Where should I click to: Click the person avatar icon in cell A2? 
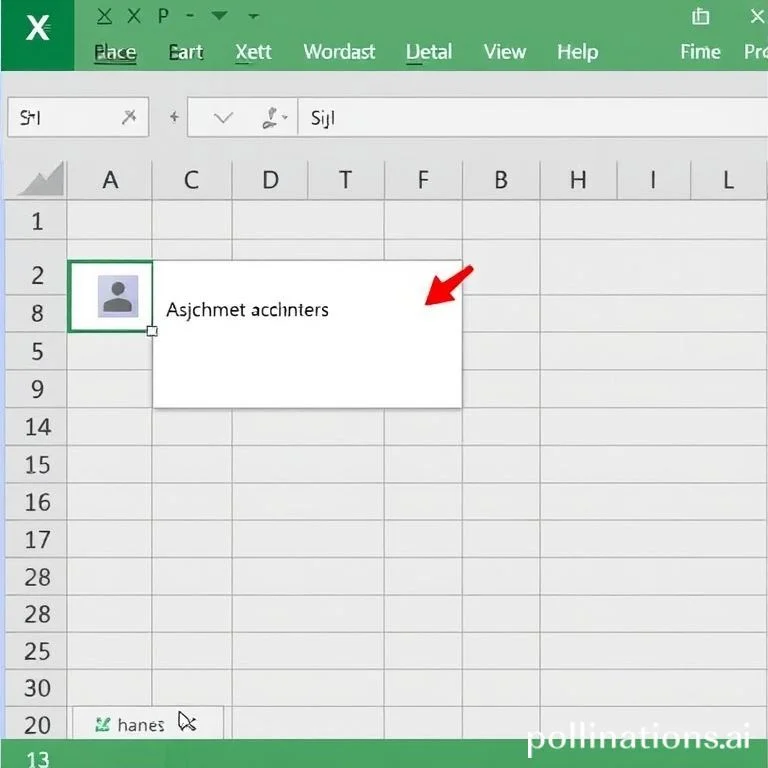118,297
